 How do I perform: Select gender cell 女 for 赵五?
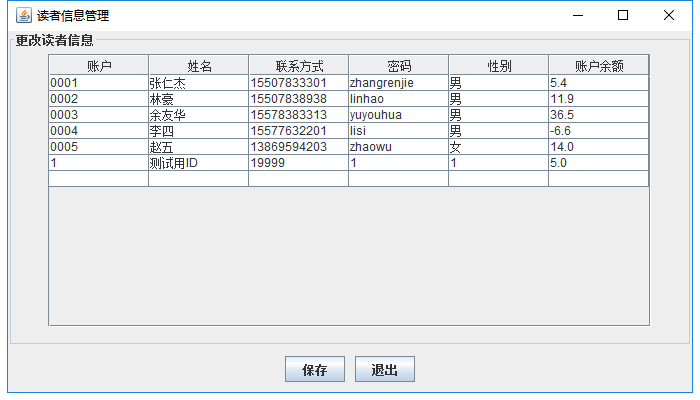point(499,147)
